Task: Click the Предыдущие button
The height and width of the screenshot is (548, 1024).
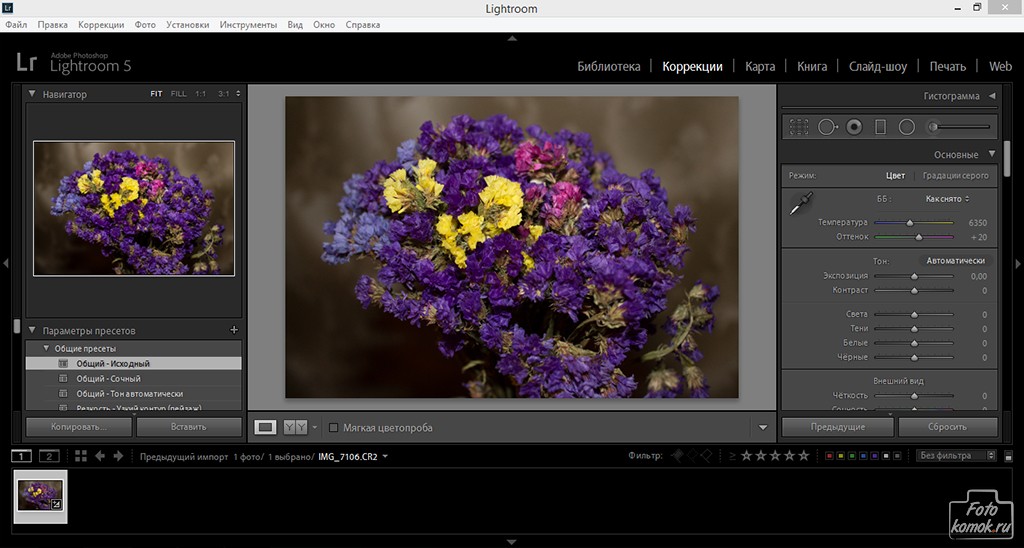Action: pos(838,427)
